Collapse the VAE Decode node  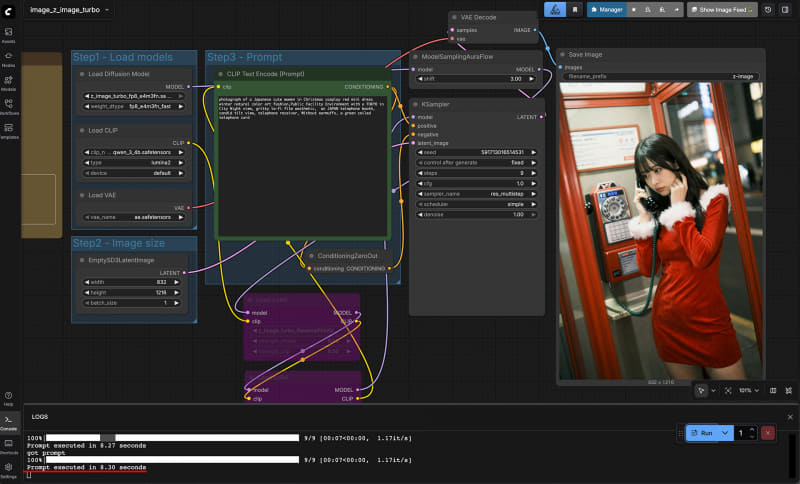tap(455, 17)
